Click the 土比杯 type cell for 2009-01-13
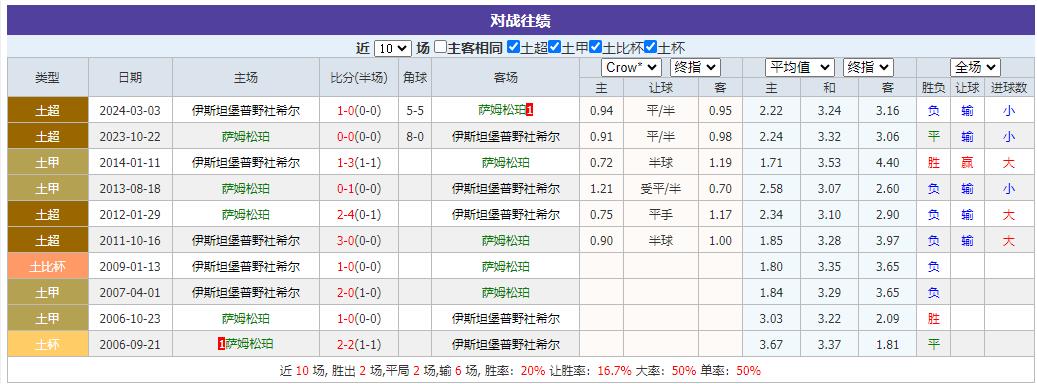Image resolution: width=1037 pixels, height=384 pixels. [48, 266]
